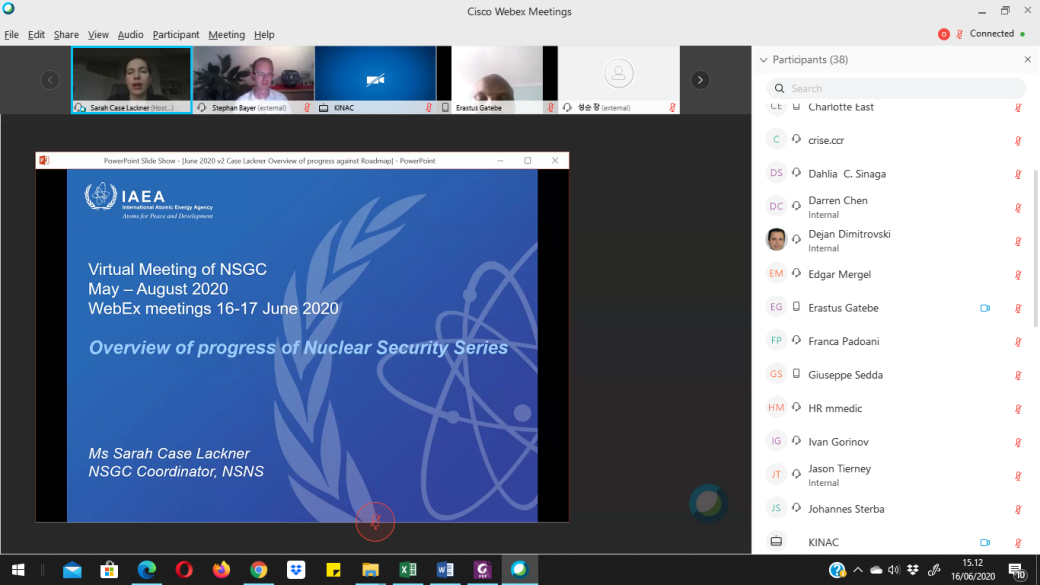Click the PowerPoint icon in shared window title
This screenshot has height=585, width=1040.
tap(44, 161)
